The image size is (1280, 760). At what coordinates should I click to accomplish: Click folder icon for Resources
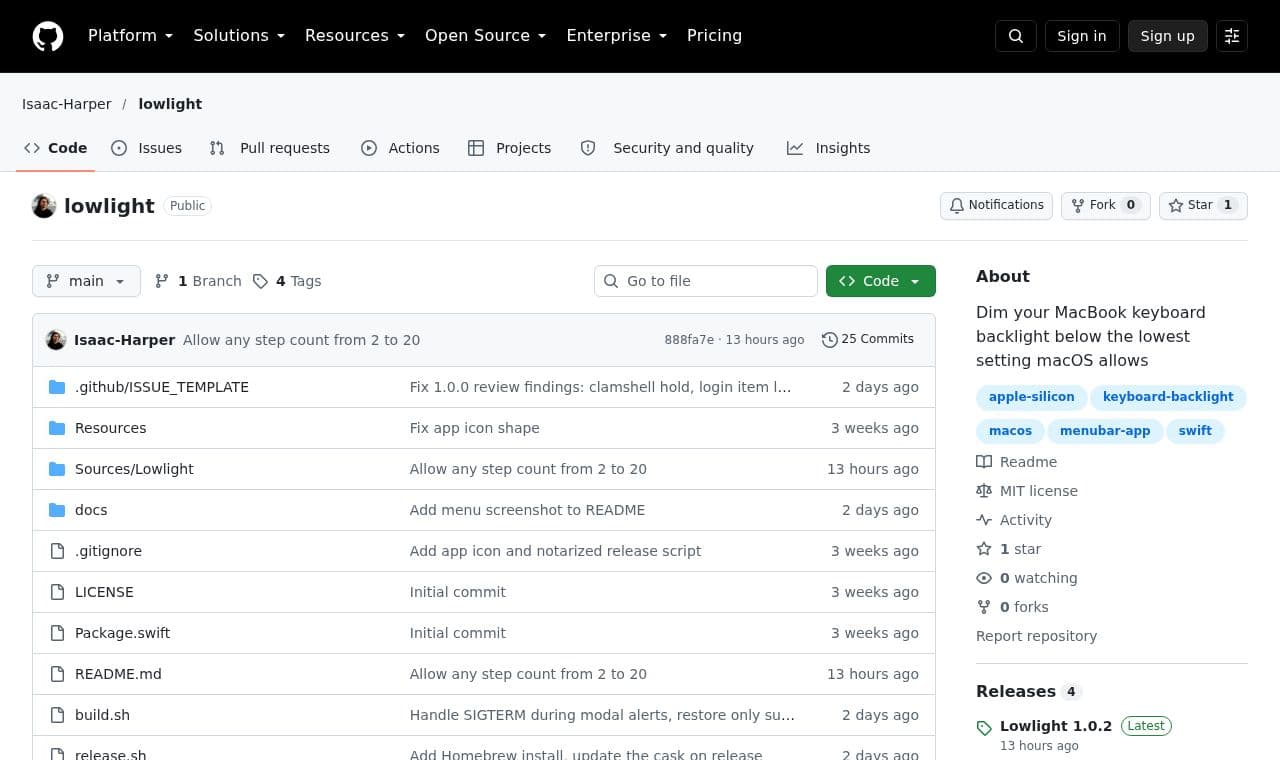pos(57,428)
